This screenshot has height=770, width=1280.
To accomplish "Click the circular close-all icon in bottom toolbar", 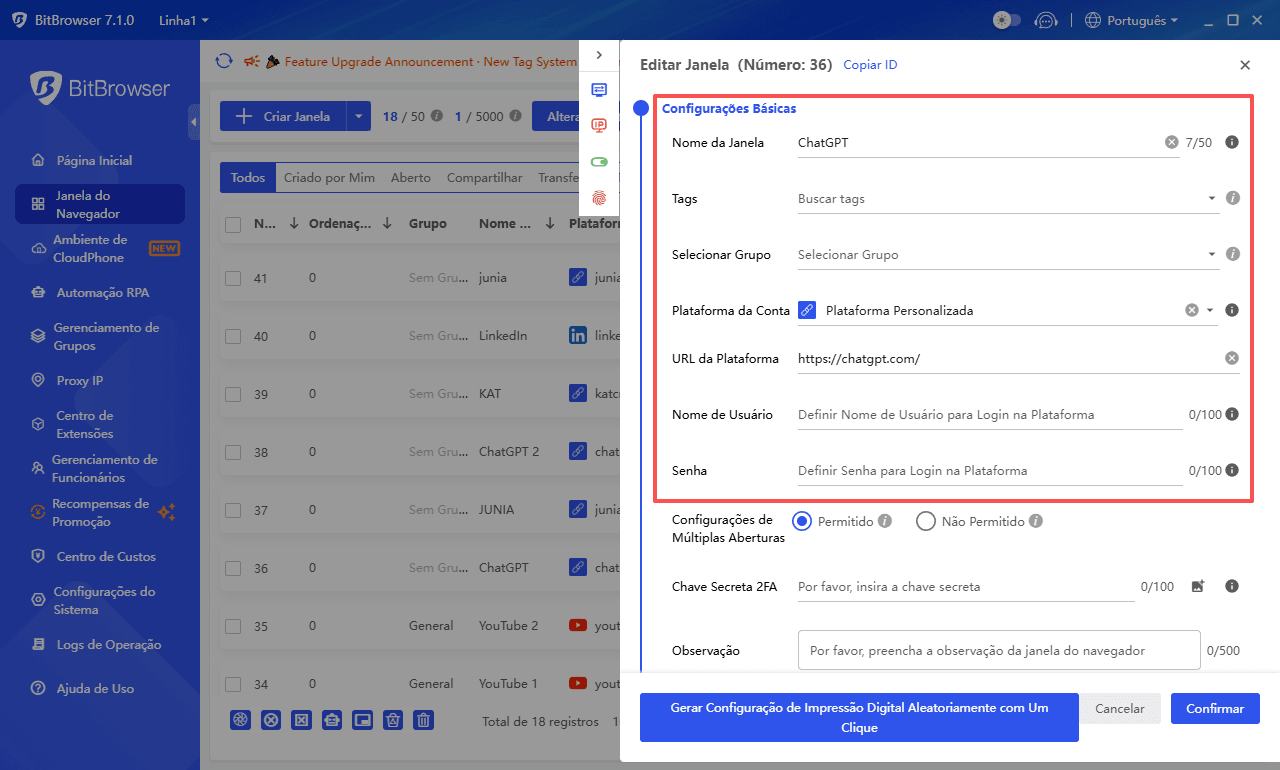I will [271, 720].
